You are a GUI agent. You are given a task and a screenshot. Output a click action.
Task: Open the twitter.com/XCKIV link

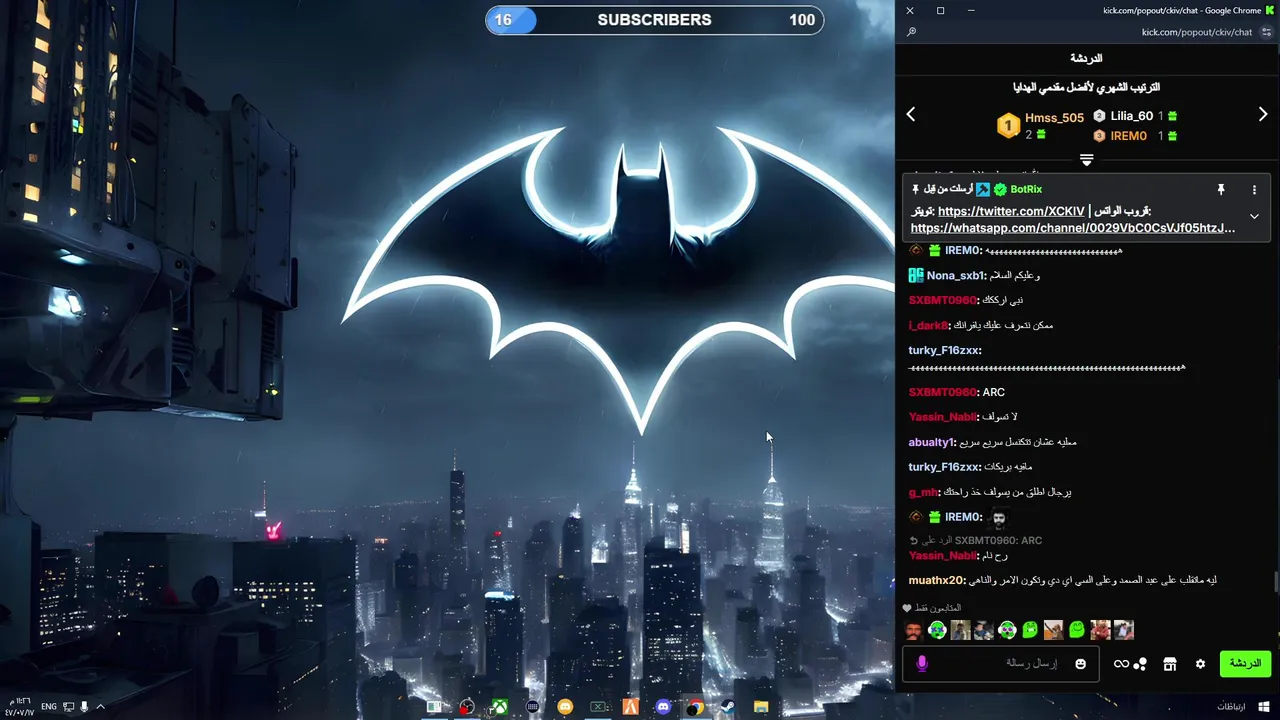pyautogui.click(x=1011, y=211)
